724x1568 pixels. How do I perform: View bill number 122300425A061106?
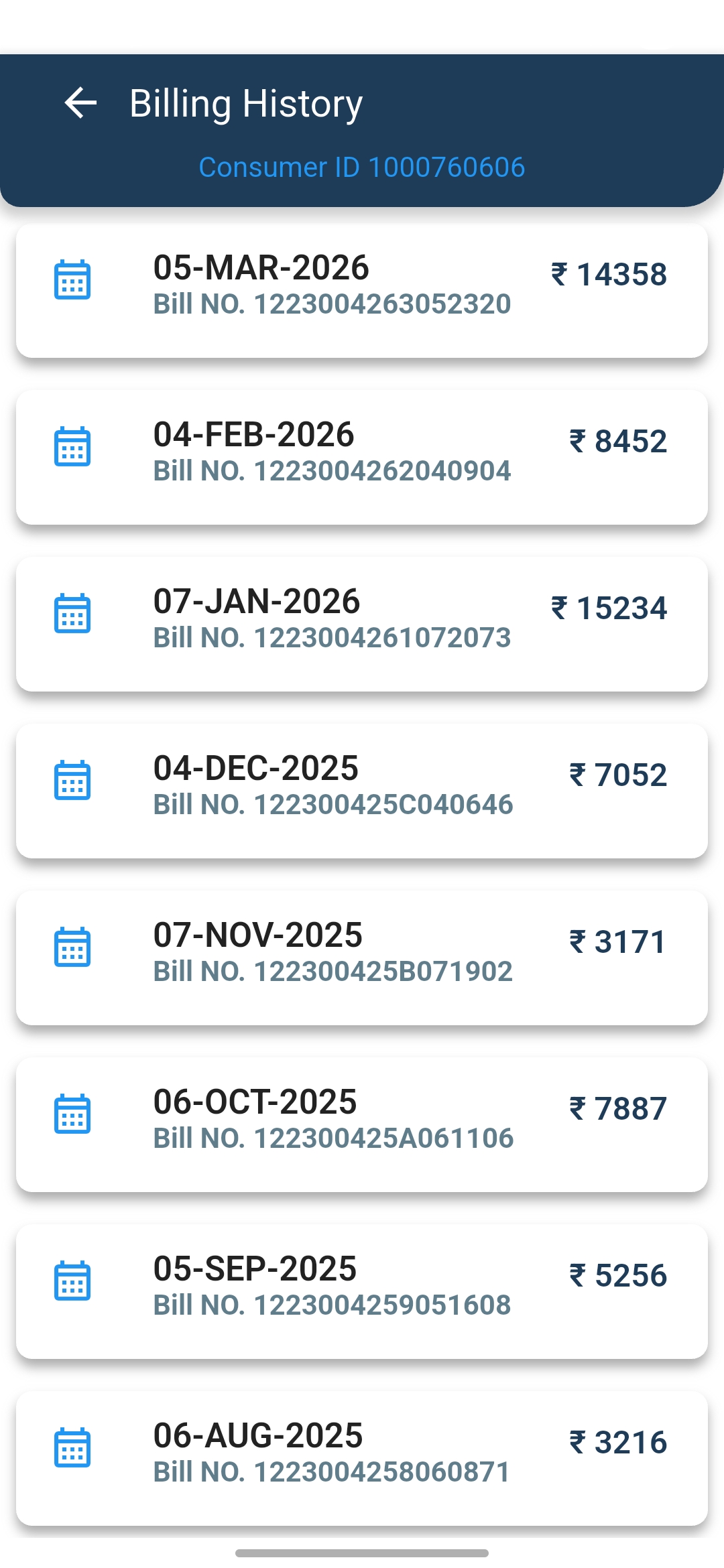pos(333,1138)
